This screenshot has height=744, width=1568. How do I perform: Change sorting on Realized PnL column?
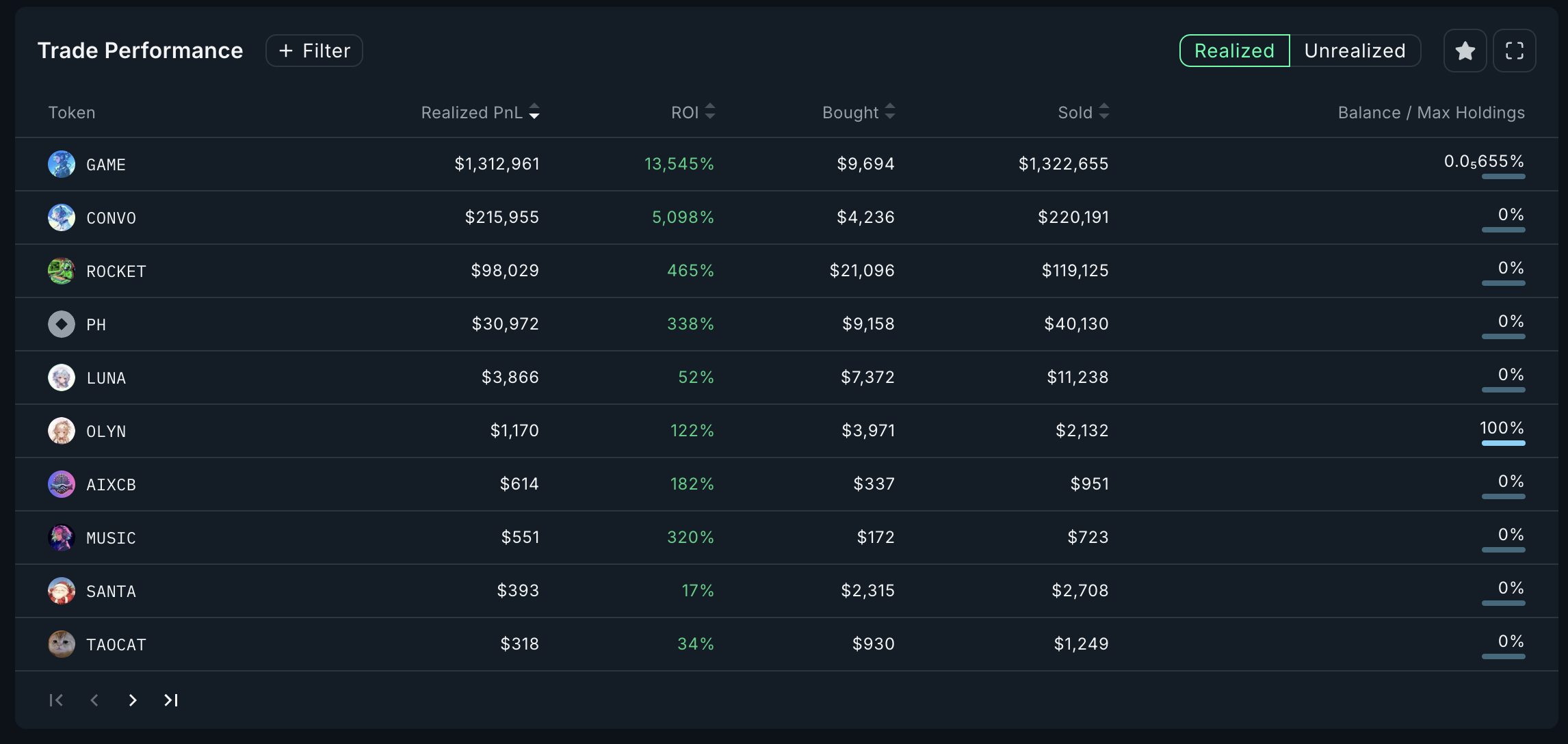[x=534, y=113]
